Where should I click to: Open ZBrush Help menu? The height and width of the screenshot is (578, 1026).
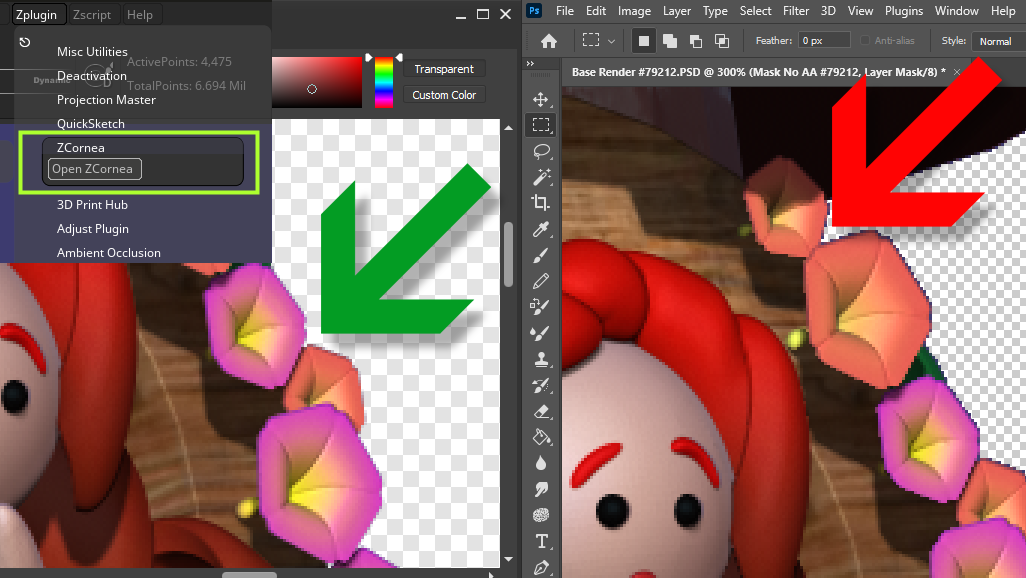(x=139, y=14)
